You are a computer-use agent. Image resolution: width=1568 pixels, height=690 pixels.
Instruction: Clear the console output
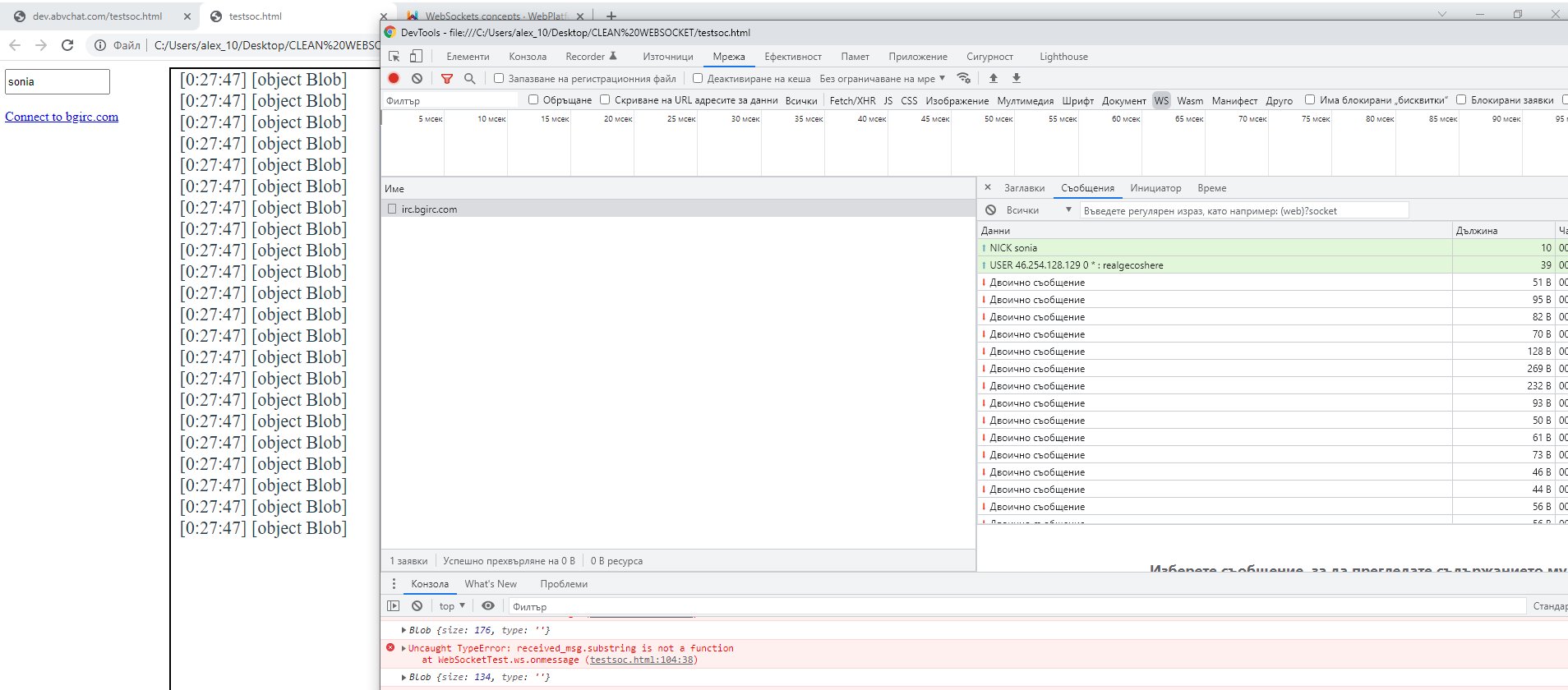pyautogui.click(x=417, y=606)
